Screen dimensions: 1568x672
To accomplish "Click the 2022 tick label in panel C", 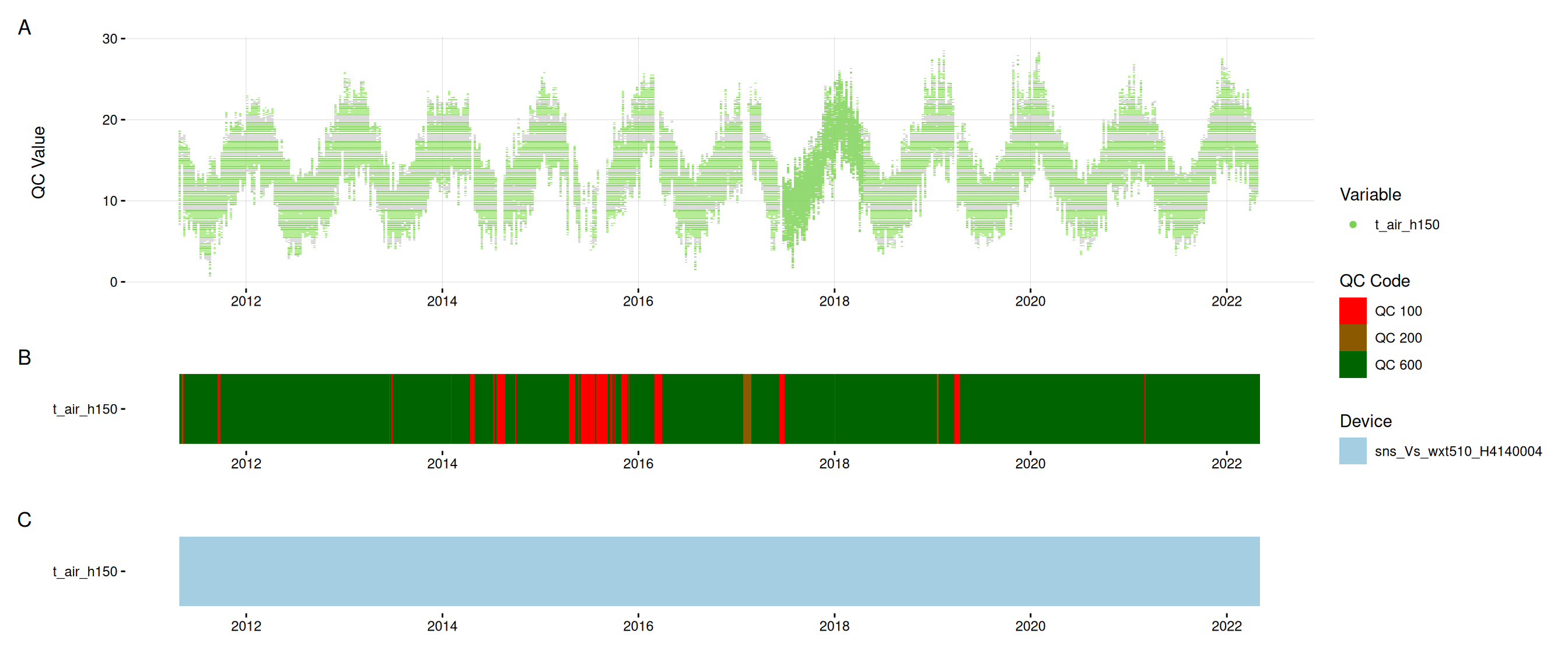I will [x=1226, y=626].
